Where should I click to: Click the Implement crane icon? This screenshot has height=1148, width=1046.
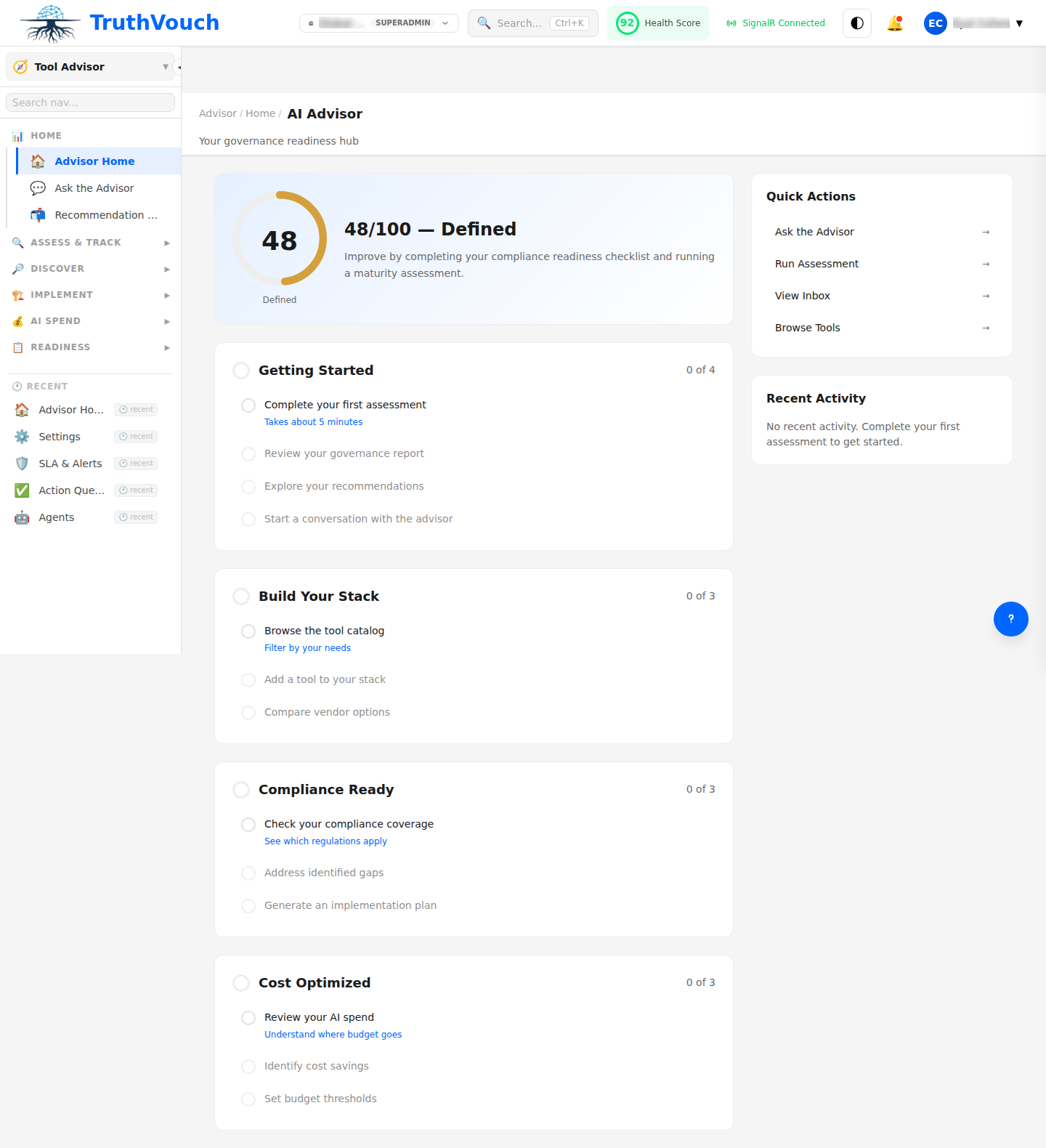click(18, 295)
